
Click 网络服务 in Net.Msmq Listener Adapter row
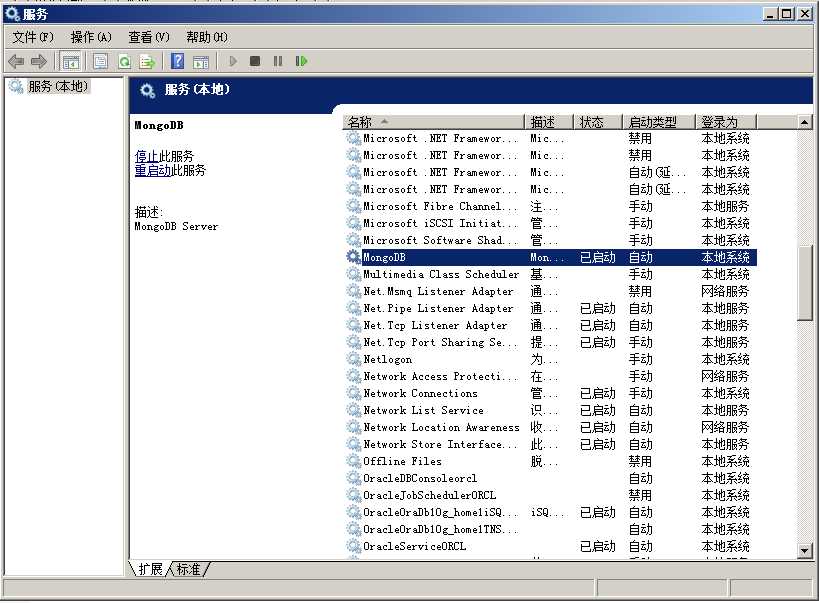(725, 291)
